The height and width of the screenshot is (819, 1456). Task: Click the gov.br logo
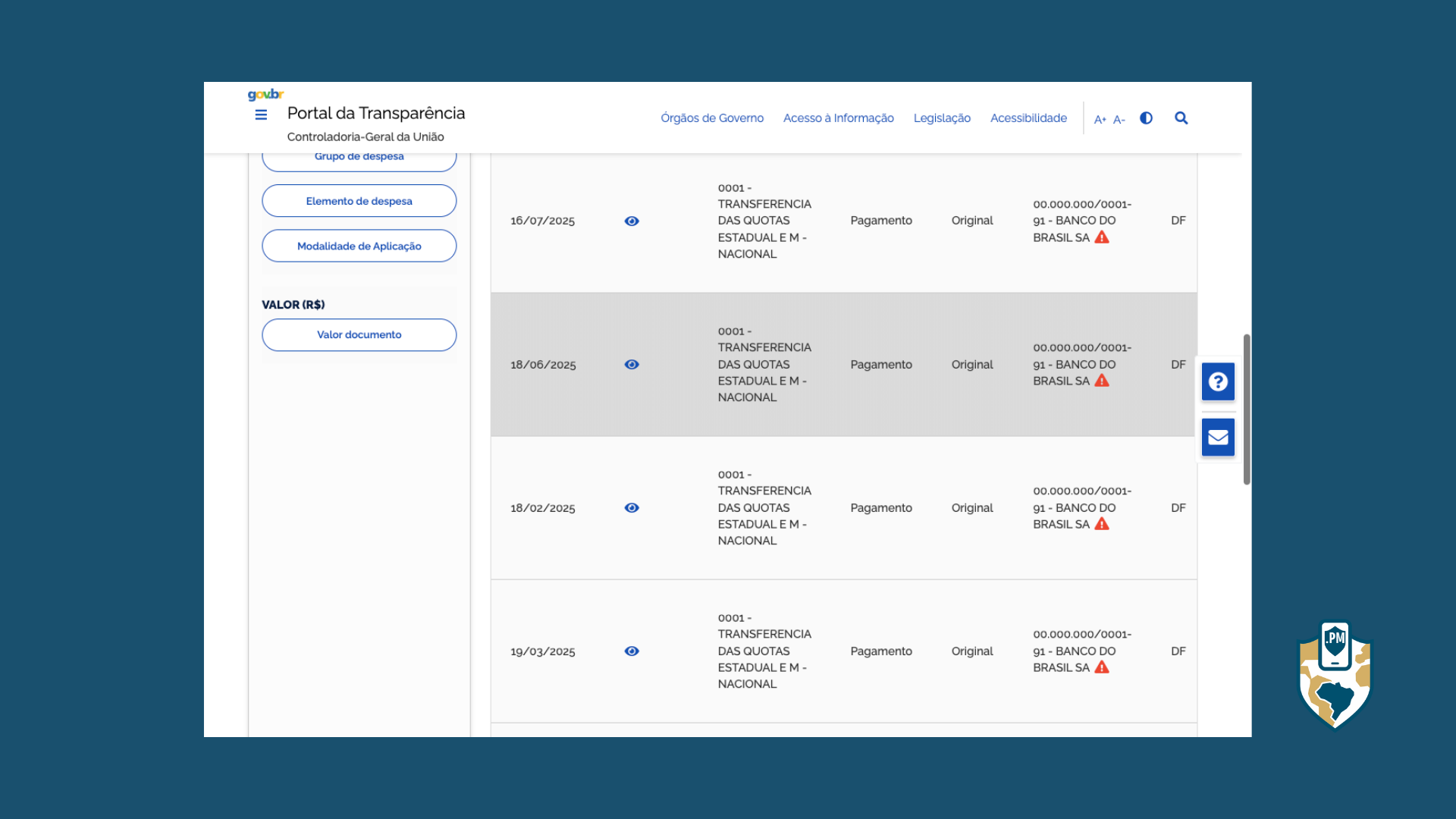tap(265, 95)
